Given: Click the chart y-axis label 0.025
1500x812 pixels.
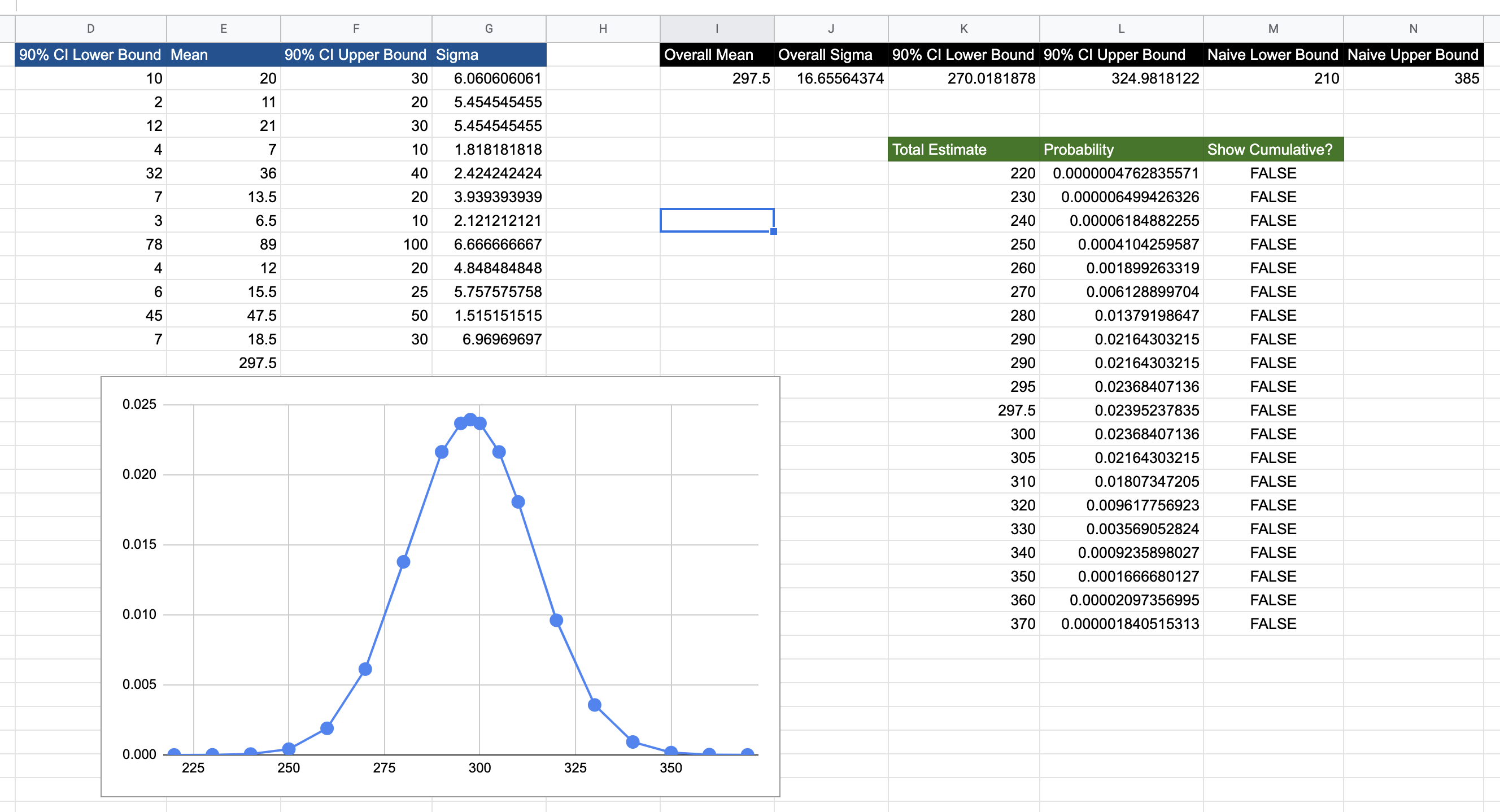Looking at the screenshot, I should tap(139, 404).
